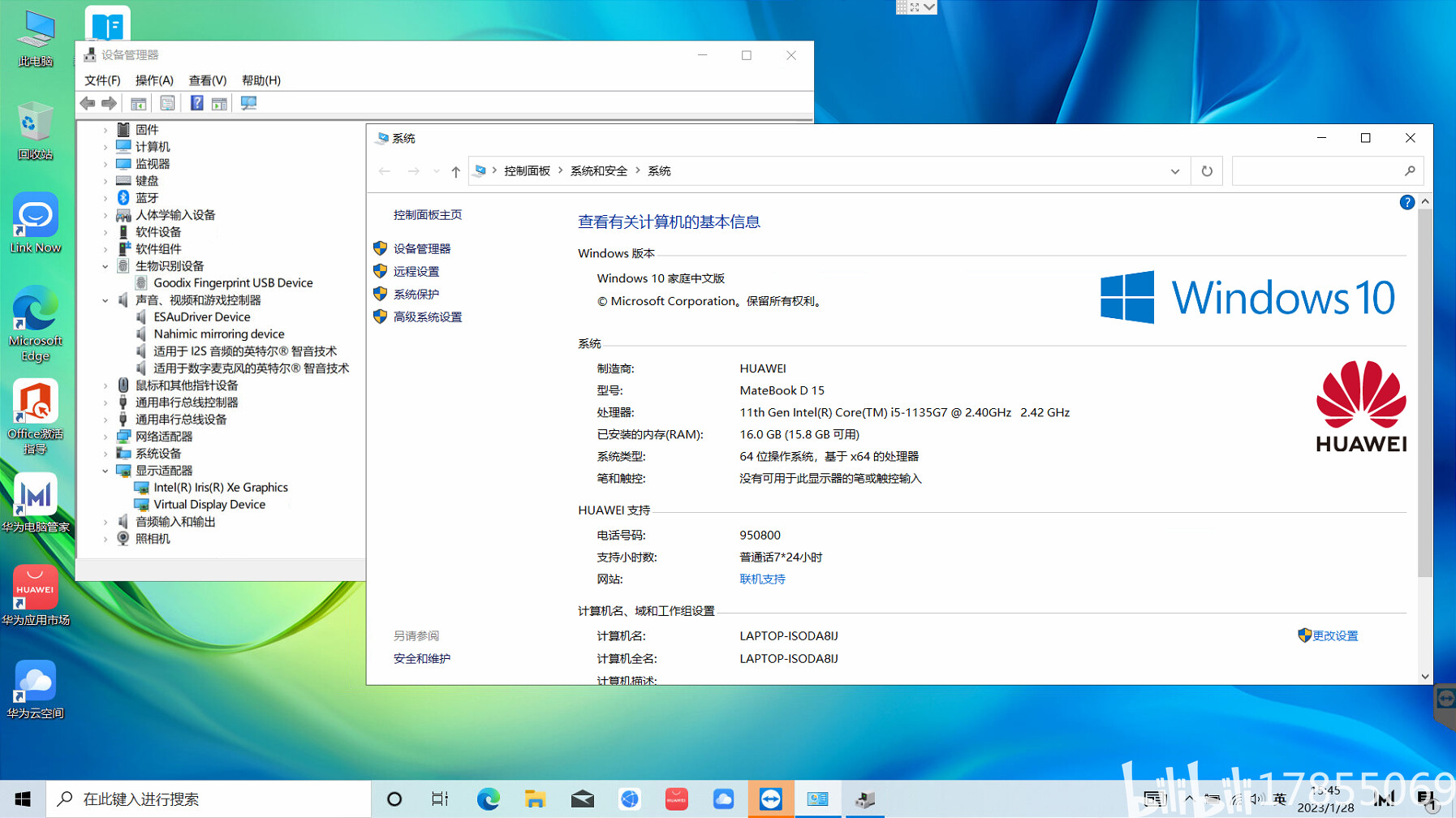
Task: Open 安全和维护 link
Action: pos(422,658)
